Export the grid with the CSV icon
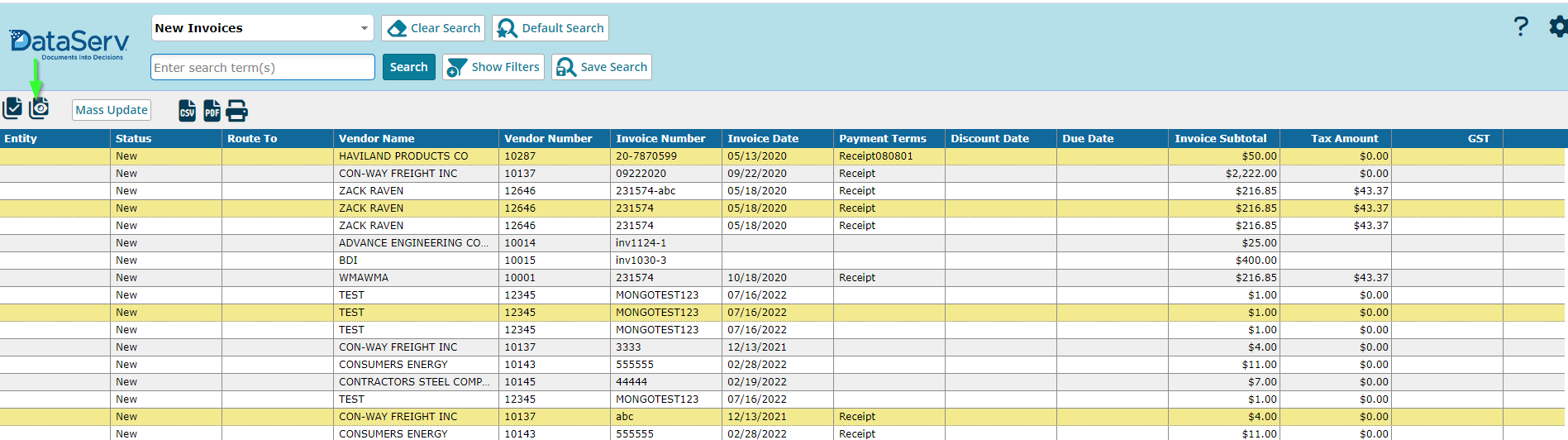Image resolution: width=1568 pixels, height=440 pixels. [x=188, y=111]
